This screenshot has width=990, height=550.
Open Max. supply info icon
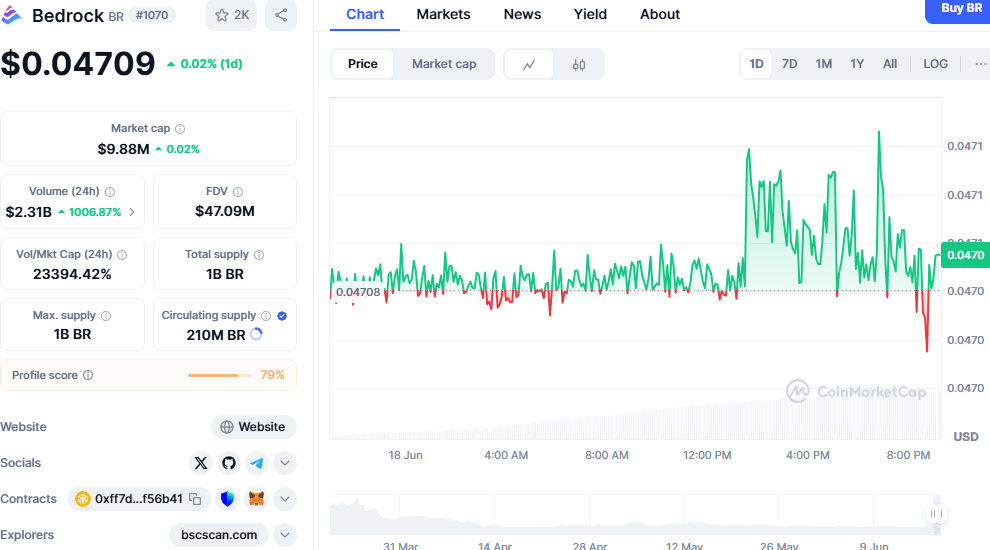tap(106, 316)
